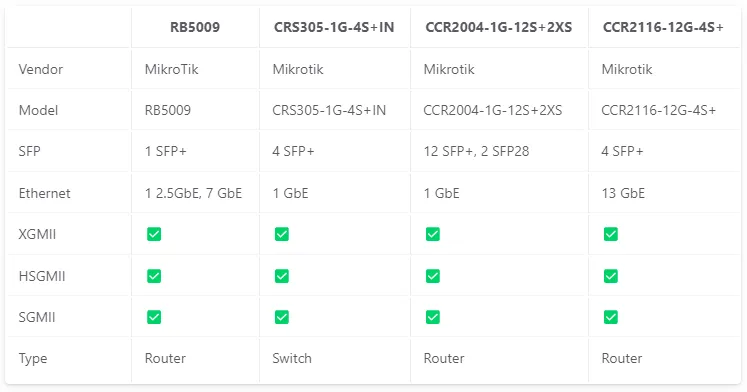Viewport: 747px width, 392px height.
Task: Click the SGMII checkmark for RB5009
Action: [x=154, y=317]
